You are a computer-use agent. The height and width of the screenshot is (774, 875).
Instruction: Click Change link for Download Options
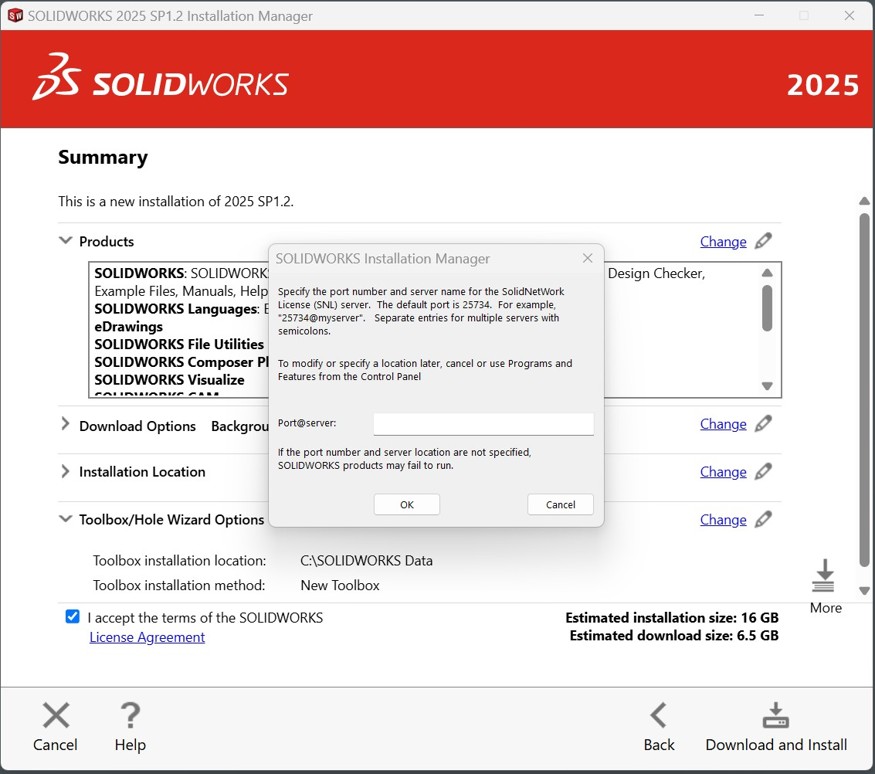coord(723,424)
